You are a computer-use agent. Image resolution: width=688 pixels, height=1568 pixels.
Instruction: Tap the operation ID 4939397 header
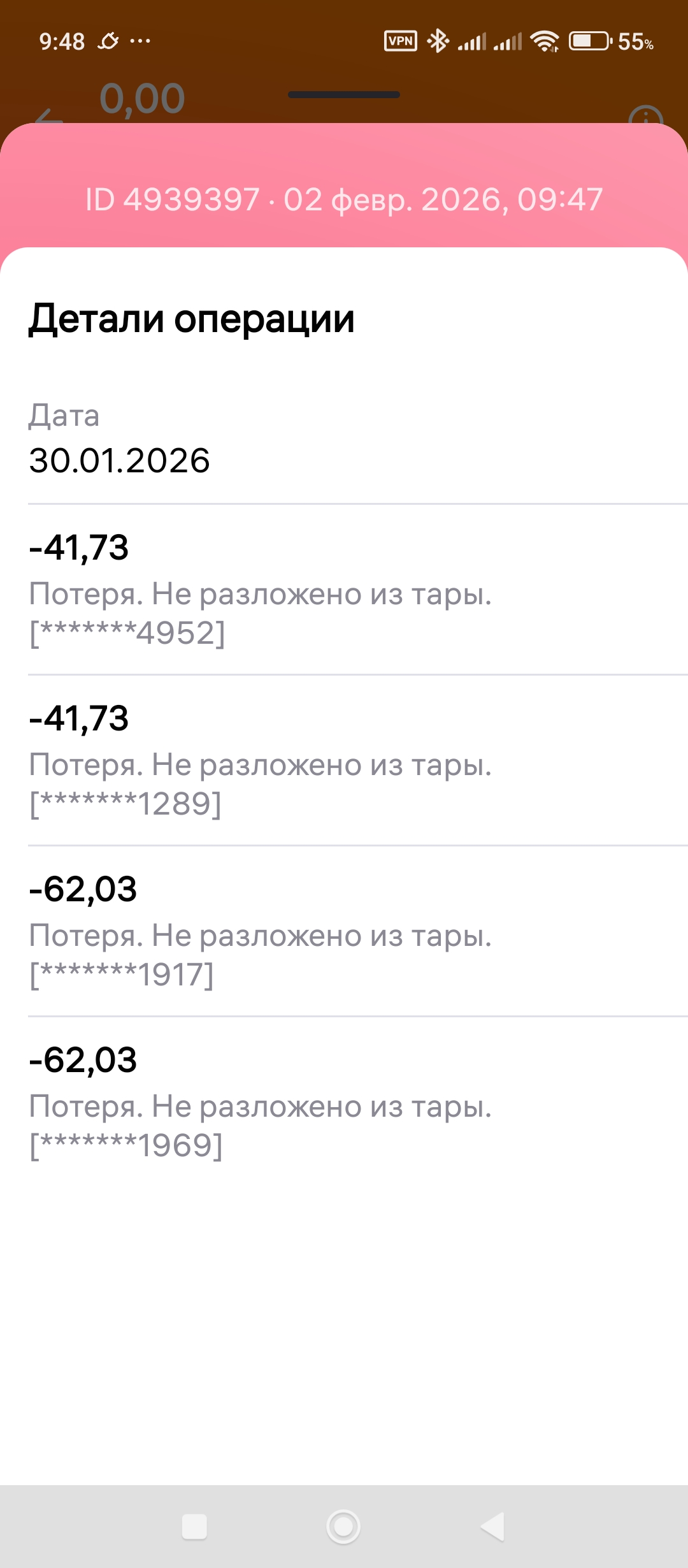click(x=344, y=200)
